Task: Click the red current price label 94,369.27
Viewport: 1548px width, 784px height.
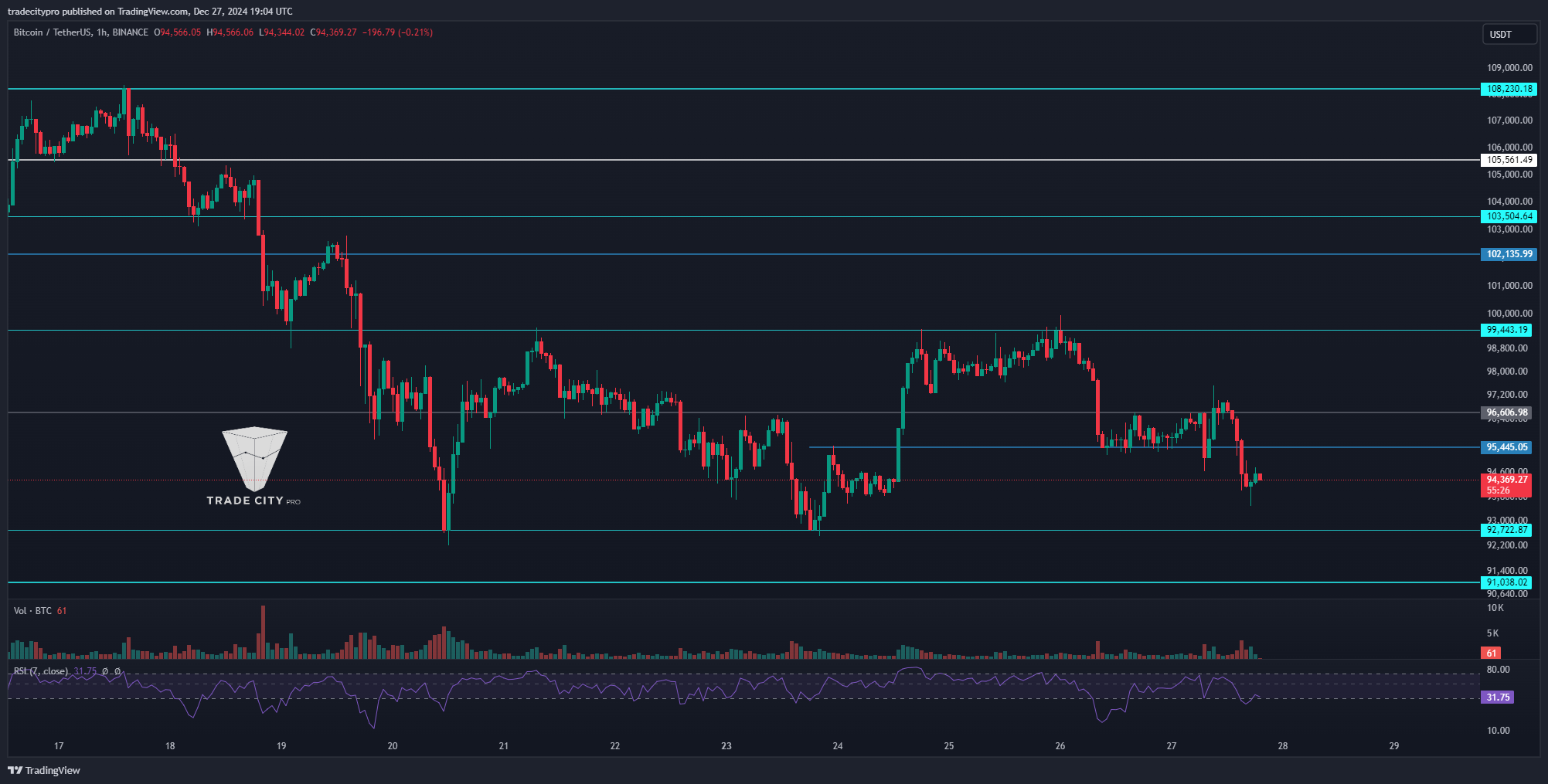Action: 1506,480
